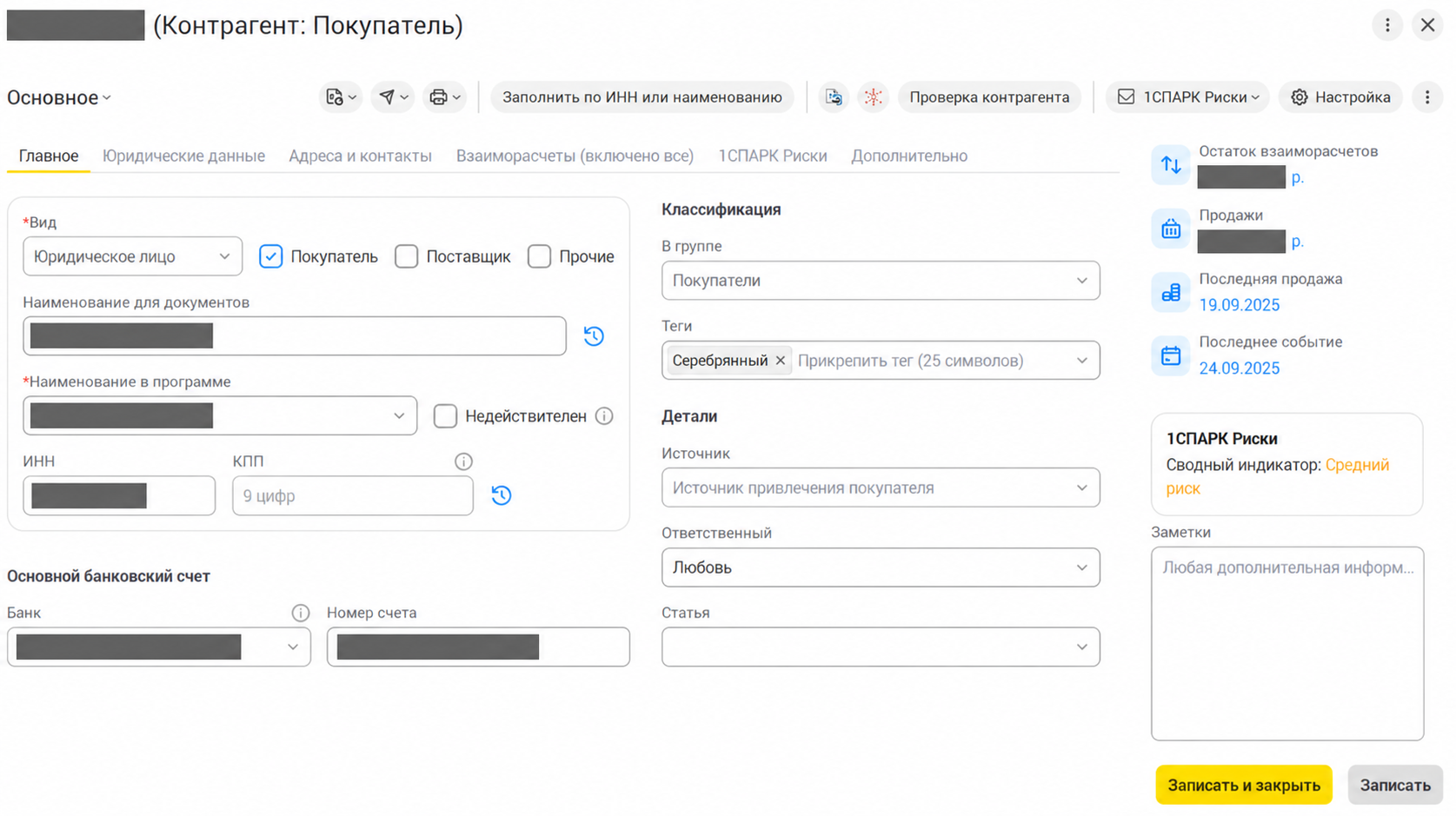Show history of document name
Screen dimensions: 1456x816
point(594,336)
